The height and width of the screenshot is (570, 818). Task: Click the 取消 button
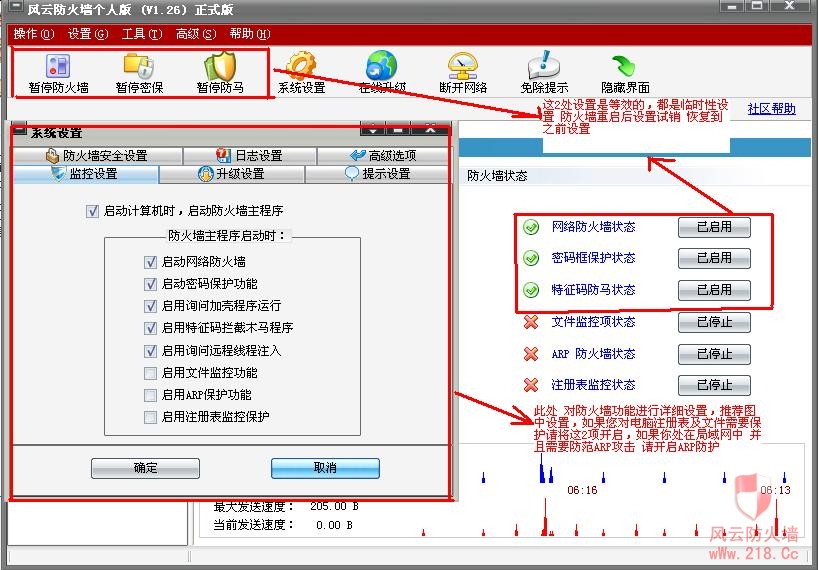tap(325, 468)
